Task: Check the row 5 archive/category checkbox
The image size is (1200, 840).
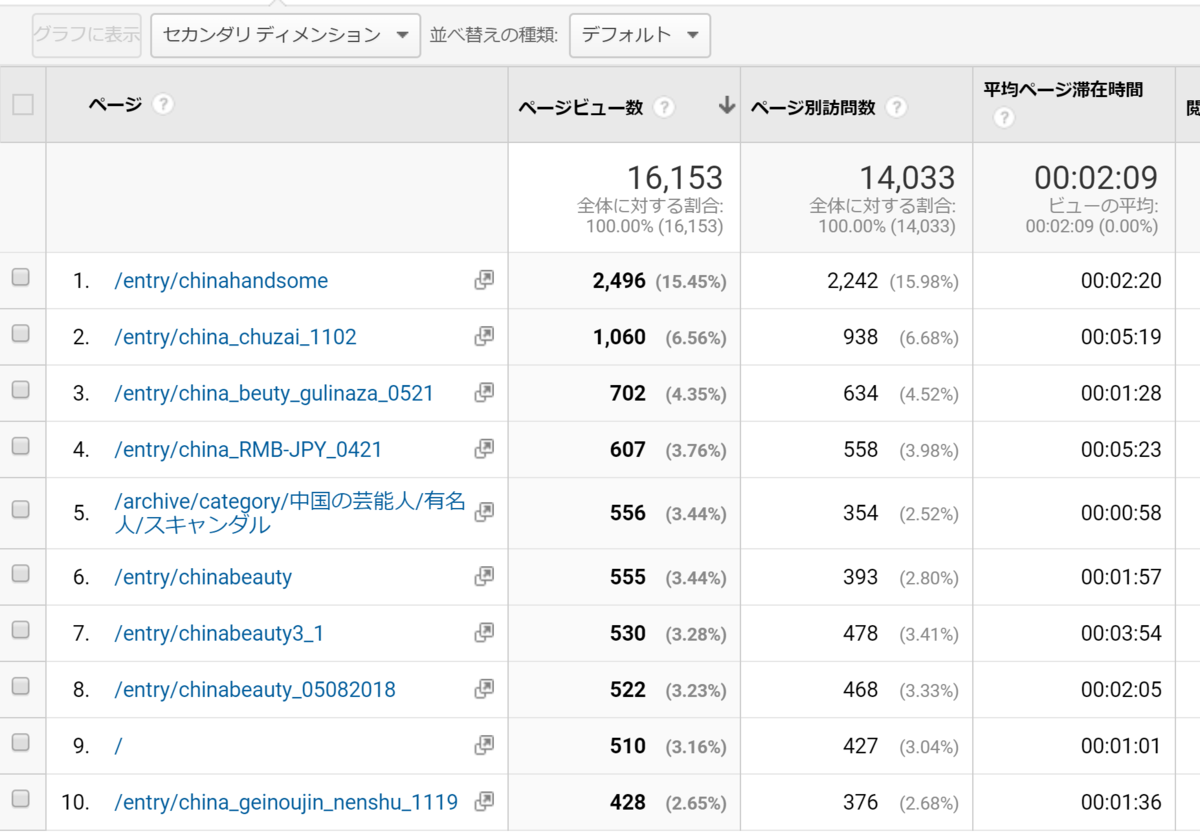Action: tap(20, 510)
